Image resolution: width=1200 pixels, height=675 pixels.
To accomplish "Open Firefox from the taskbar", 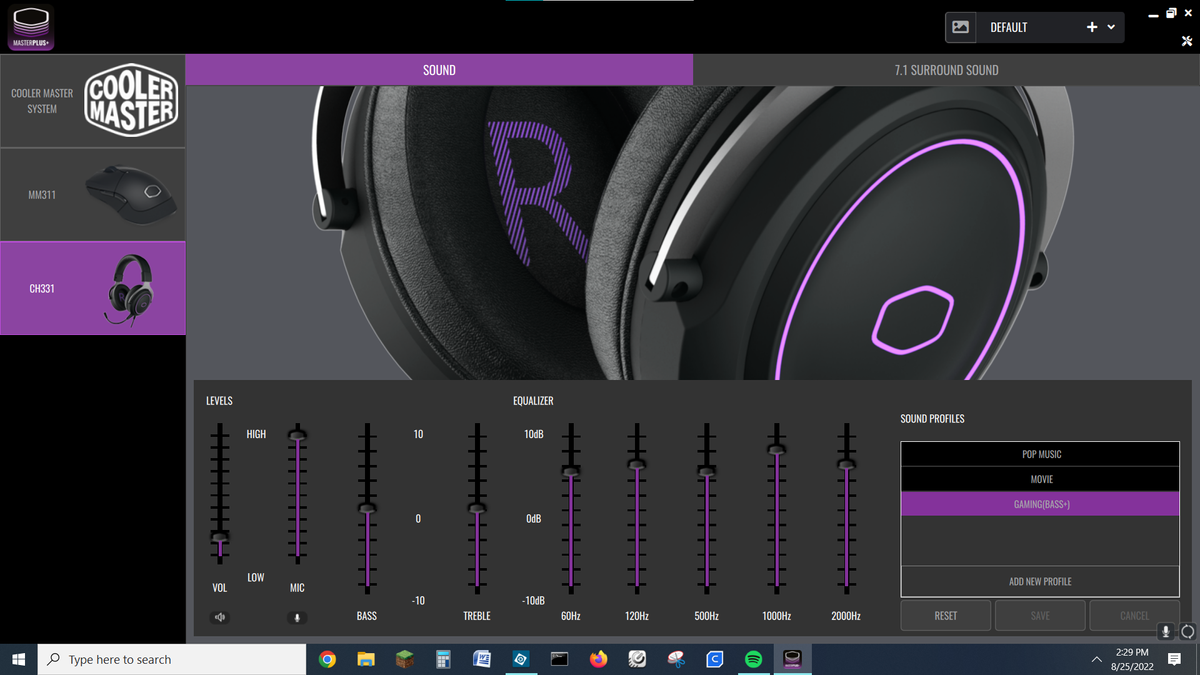I will tap(598, 659).
